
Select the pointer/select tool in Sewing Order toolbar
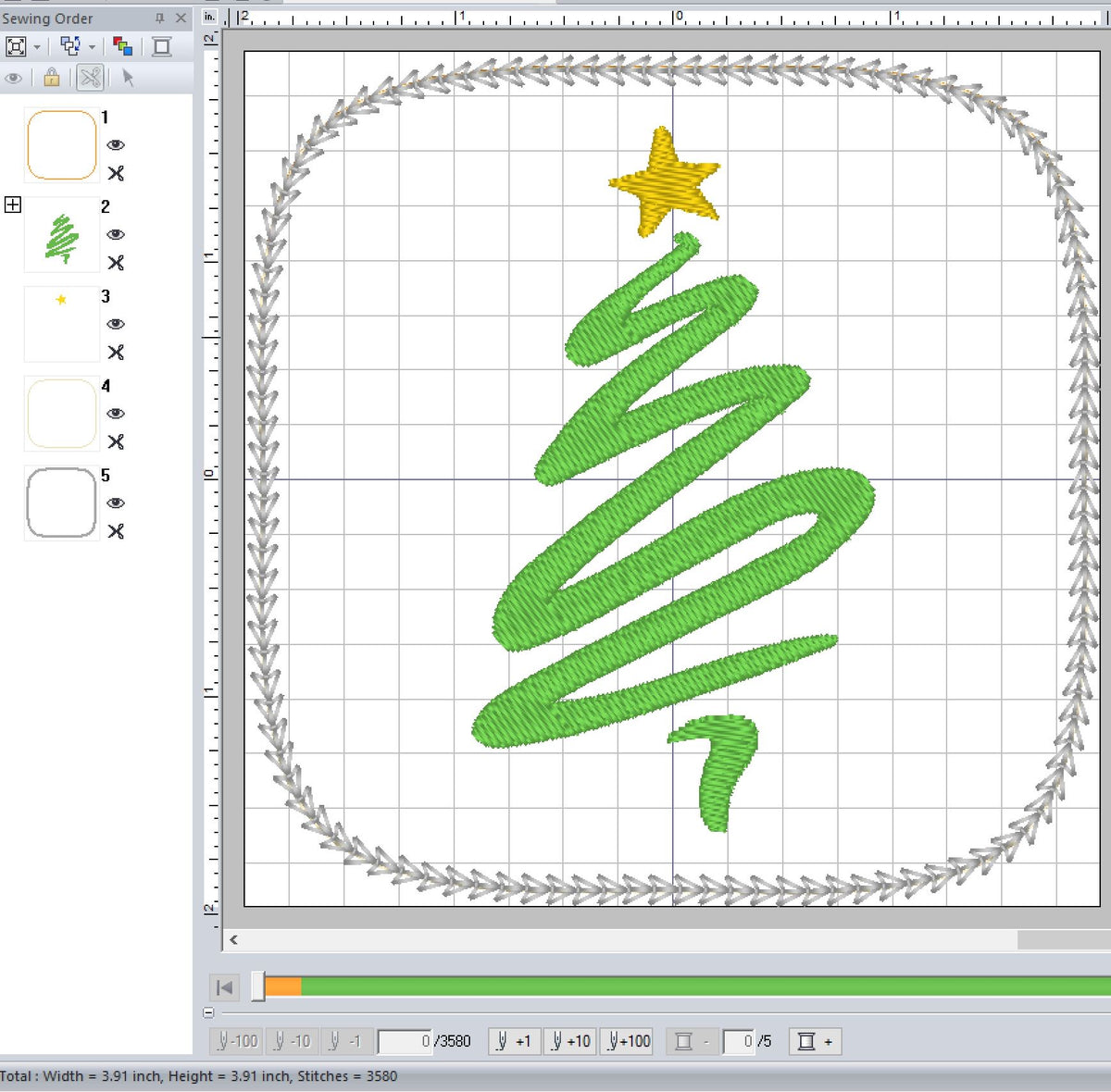[128, 79]
